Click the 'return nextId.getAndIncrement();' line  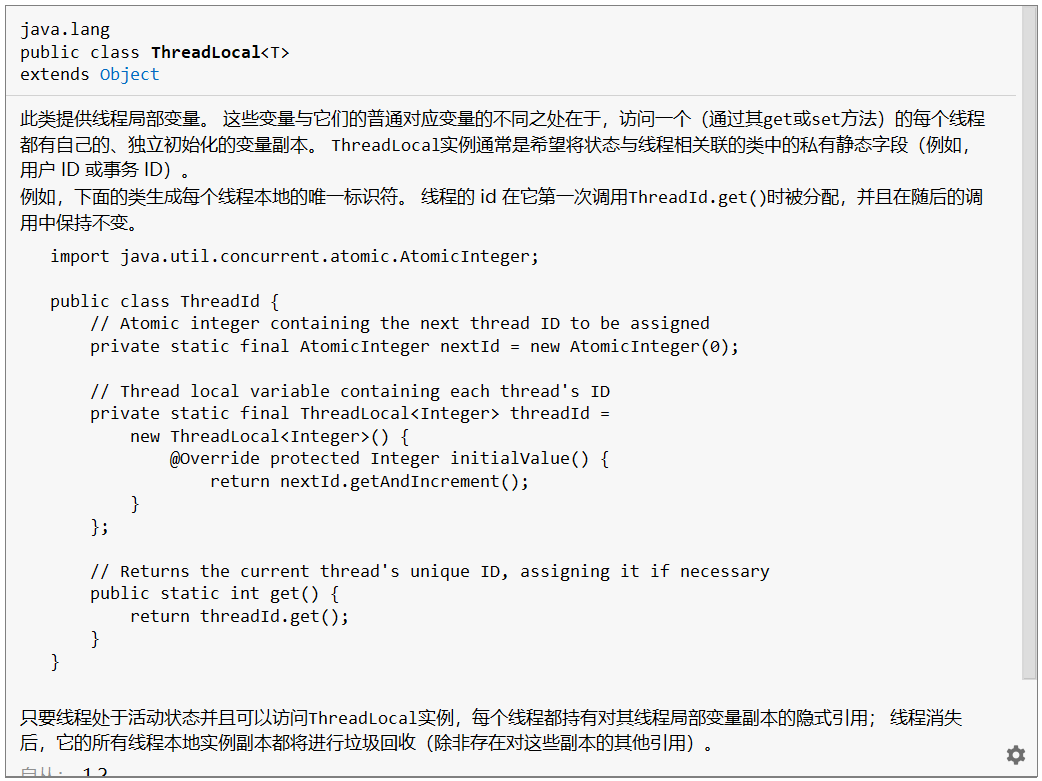(x=369, y=482)
